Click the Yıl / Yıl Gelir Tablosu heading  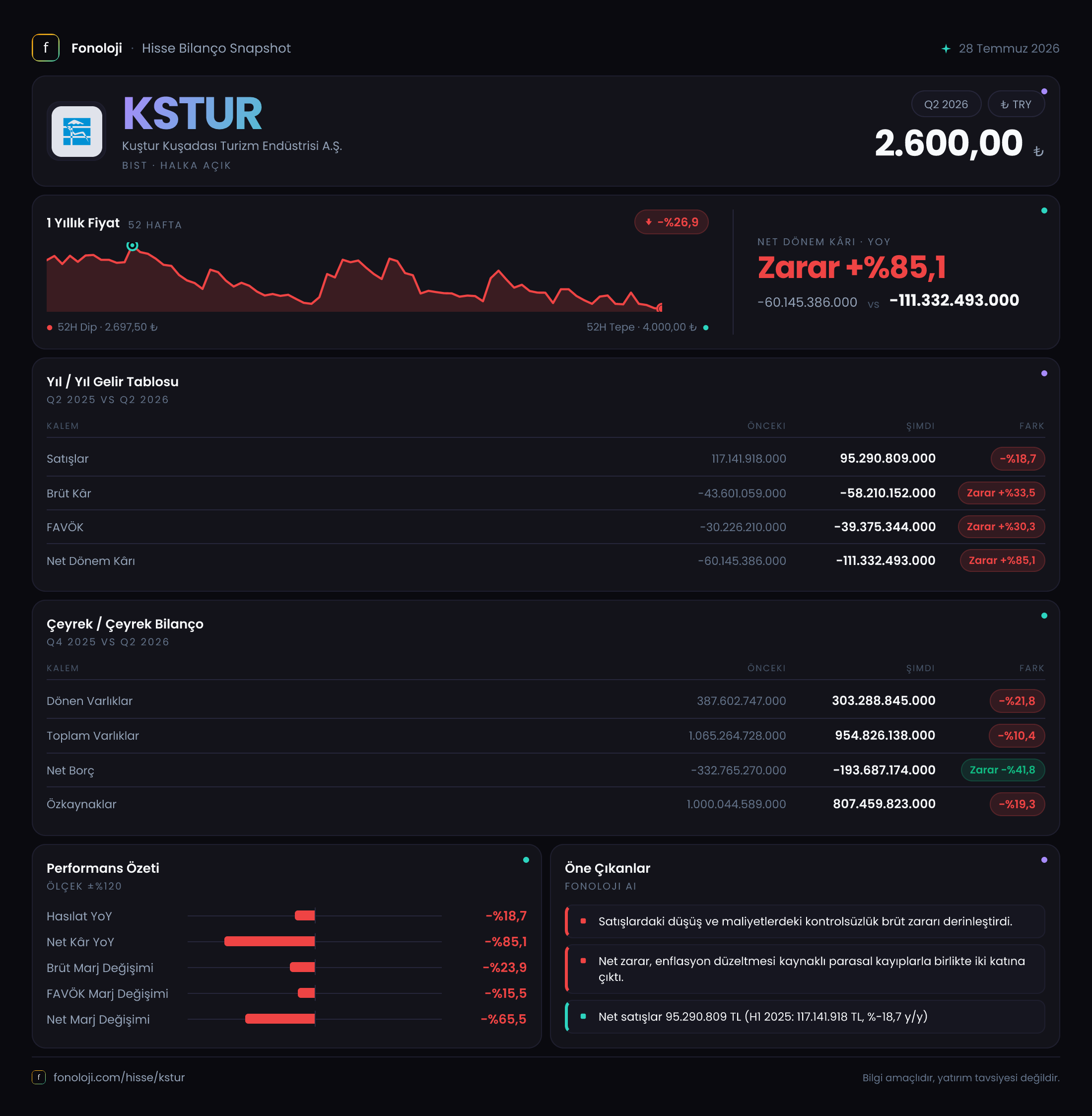point(112,382)
